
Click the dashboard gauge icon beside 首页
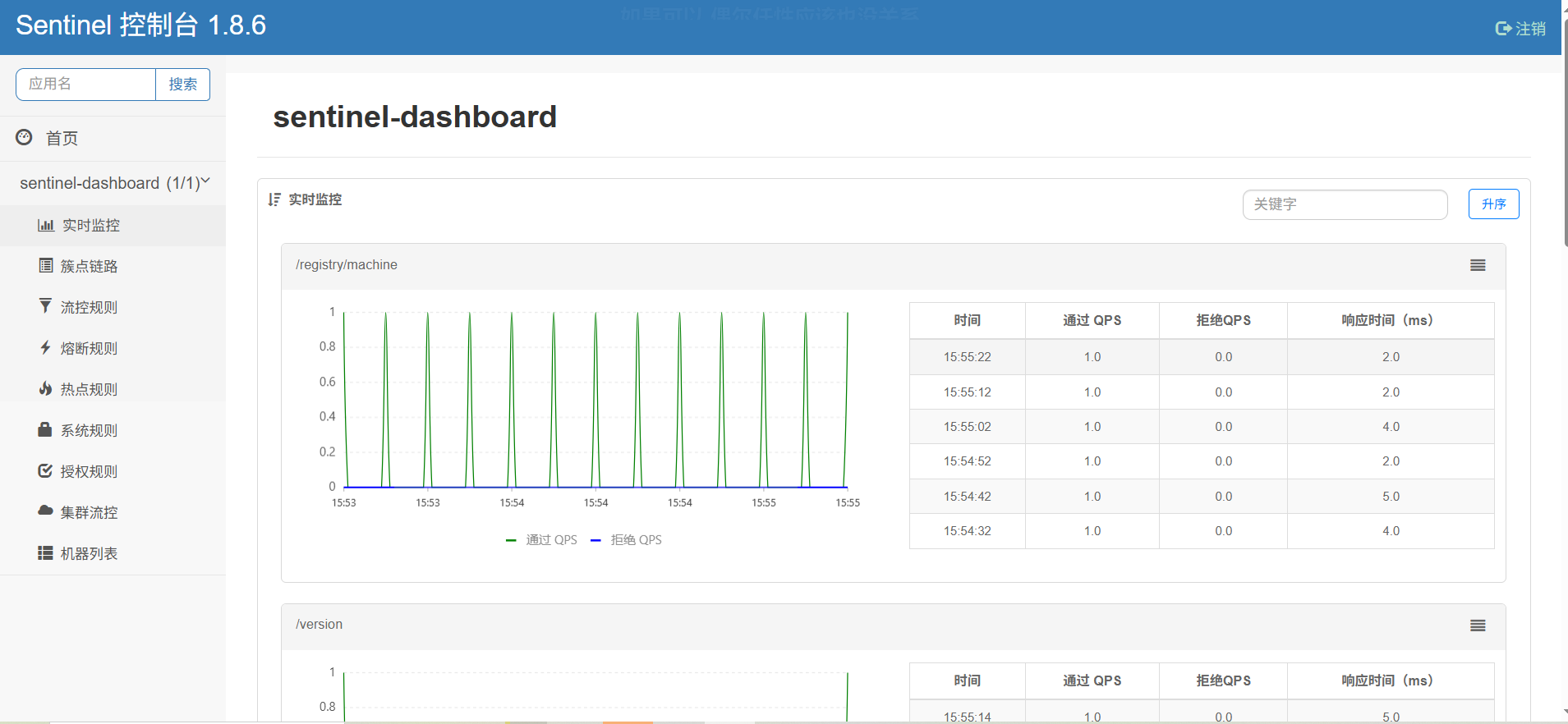[x=25, y=137]
